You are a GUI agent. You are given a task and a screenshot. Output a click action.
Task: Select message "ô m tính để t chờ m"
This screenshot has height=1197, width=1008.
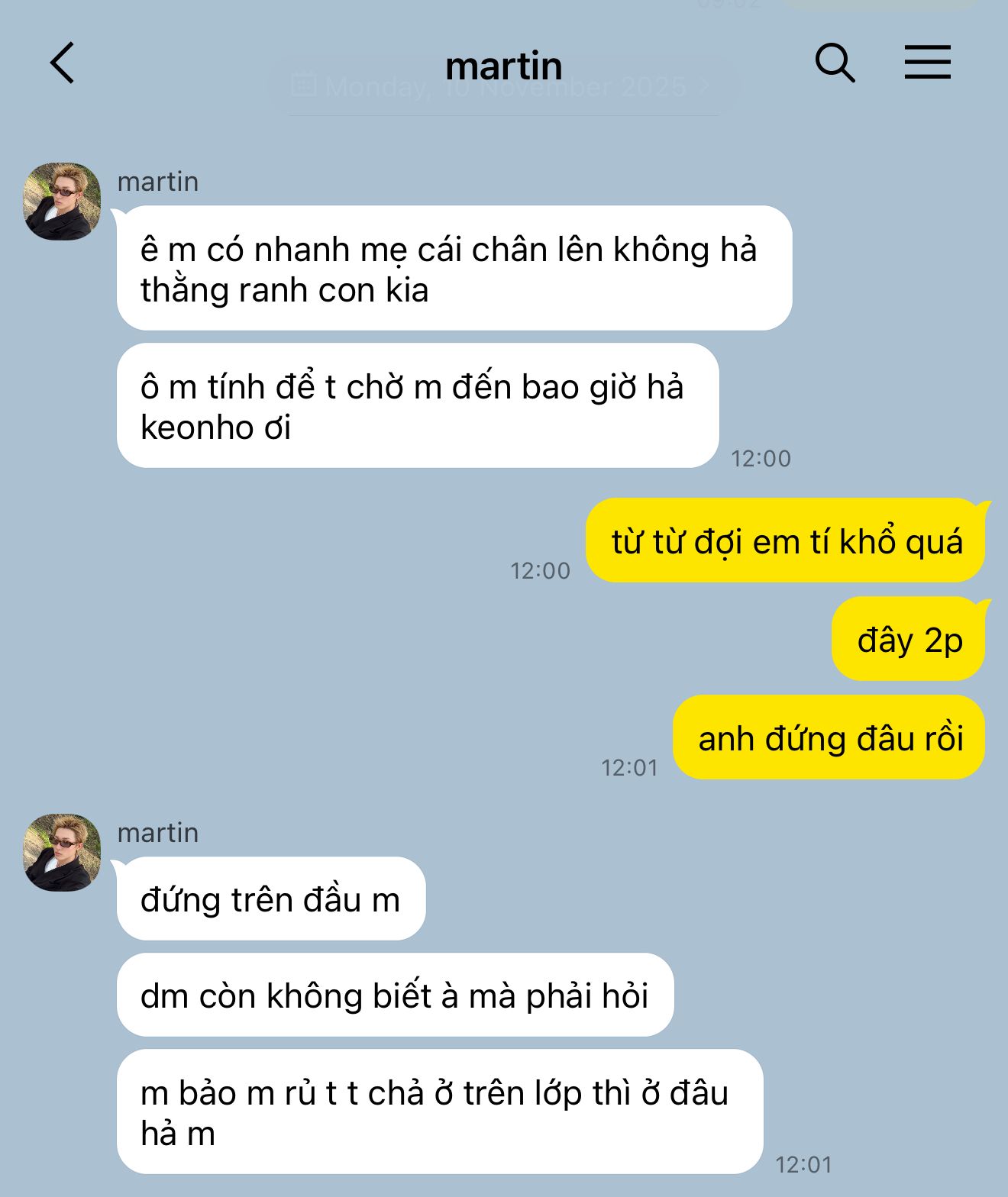coord(418,405)
